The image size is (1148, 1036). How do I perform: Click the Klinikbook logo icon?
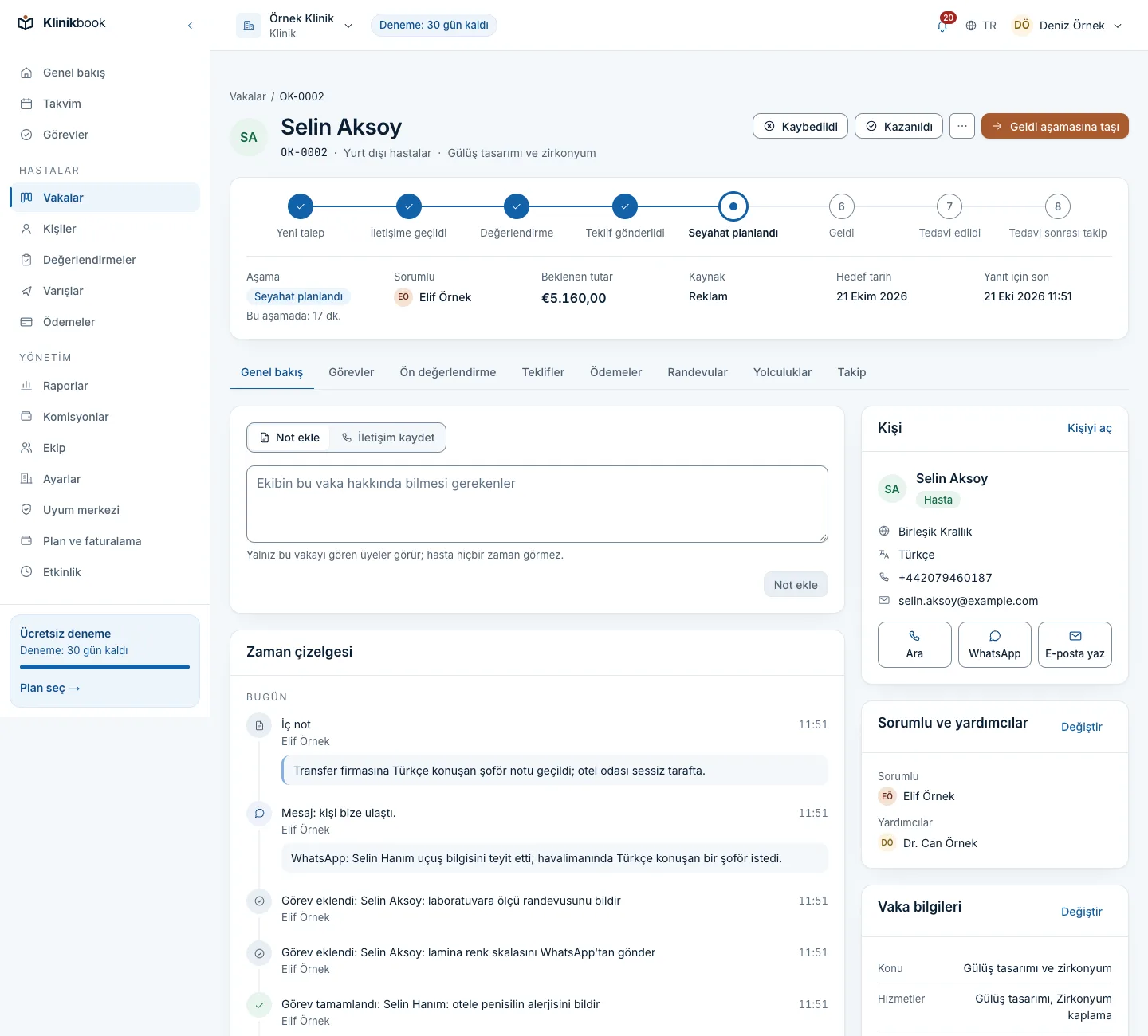click(26, 23)
